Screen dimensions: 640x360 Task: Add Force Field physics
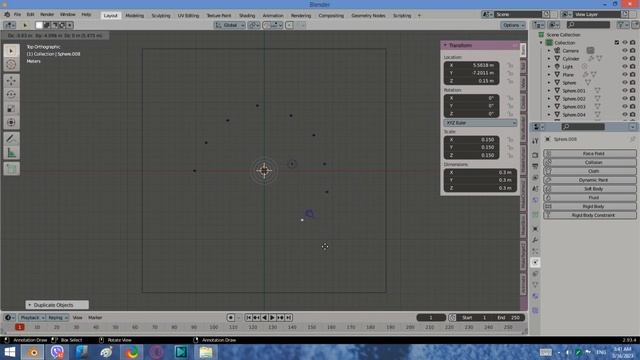[x=590, y=153]
